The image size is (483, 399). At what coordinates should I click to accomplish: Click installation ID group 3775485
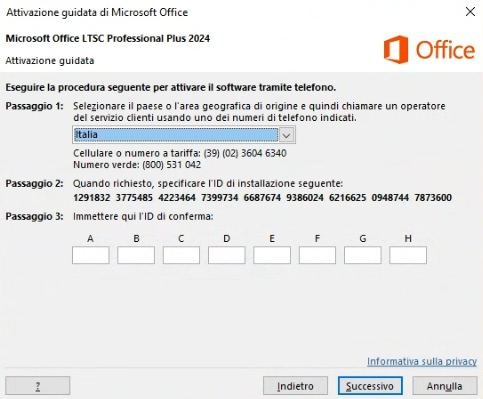pos(134,198)
